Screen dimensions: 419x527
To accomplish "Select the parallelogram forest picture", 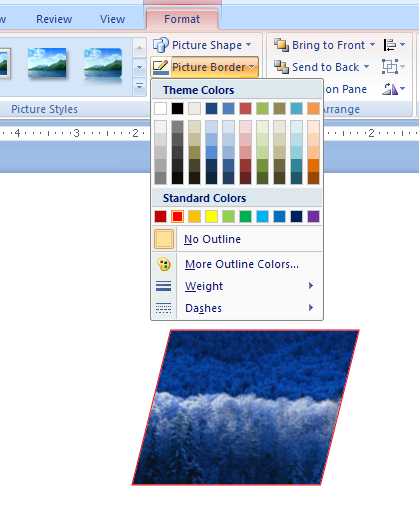I will point(246,407).
